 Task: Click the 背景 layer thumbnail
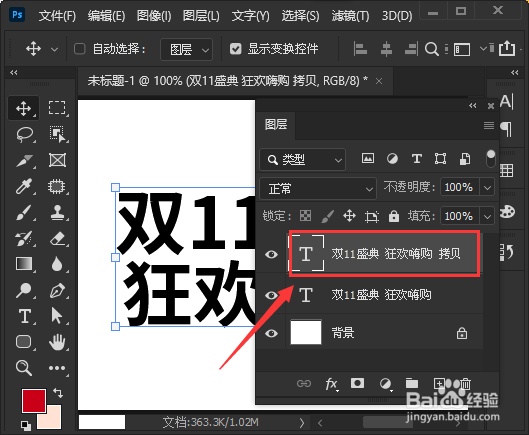coord(306,332)
